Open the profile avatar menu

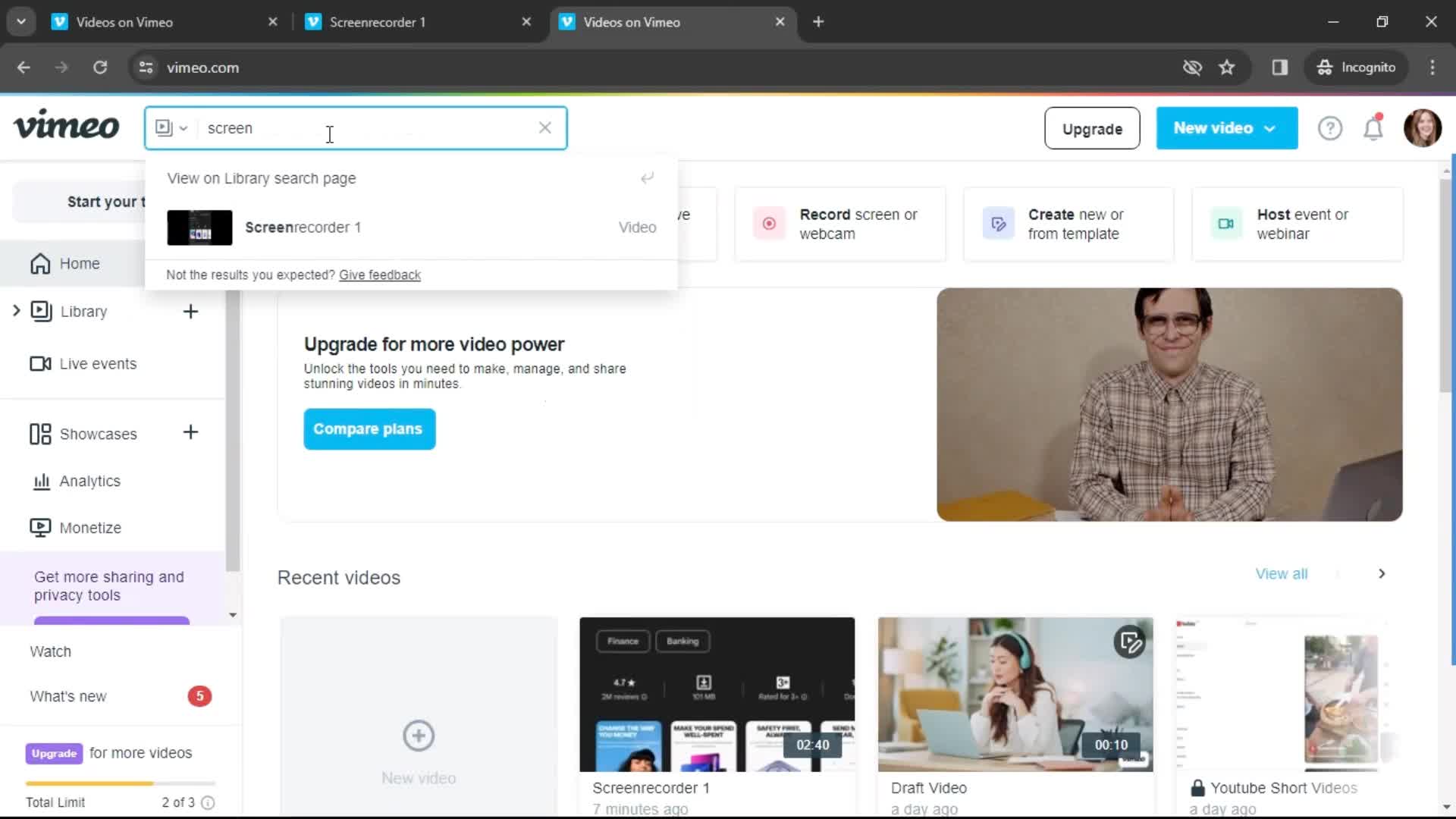coord(1422,127)
